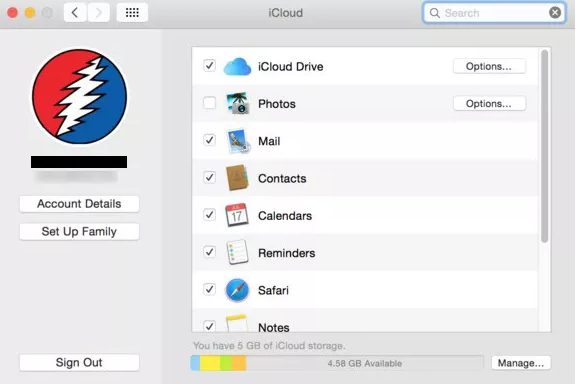Open Options for iCloud Drive
The width and height of the screenshot is (576, 384).
click(x=489, y=67)
